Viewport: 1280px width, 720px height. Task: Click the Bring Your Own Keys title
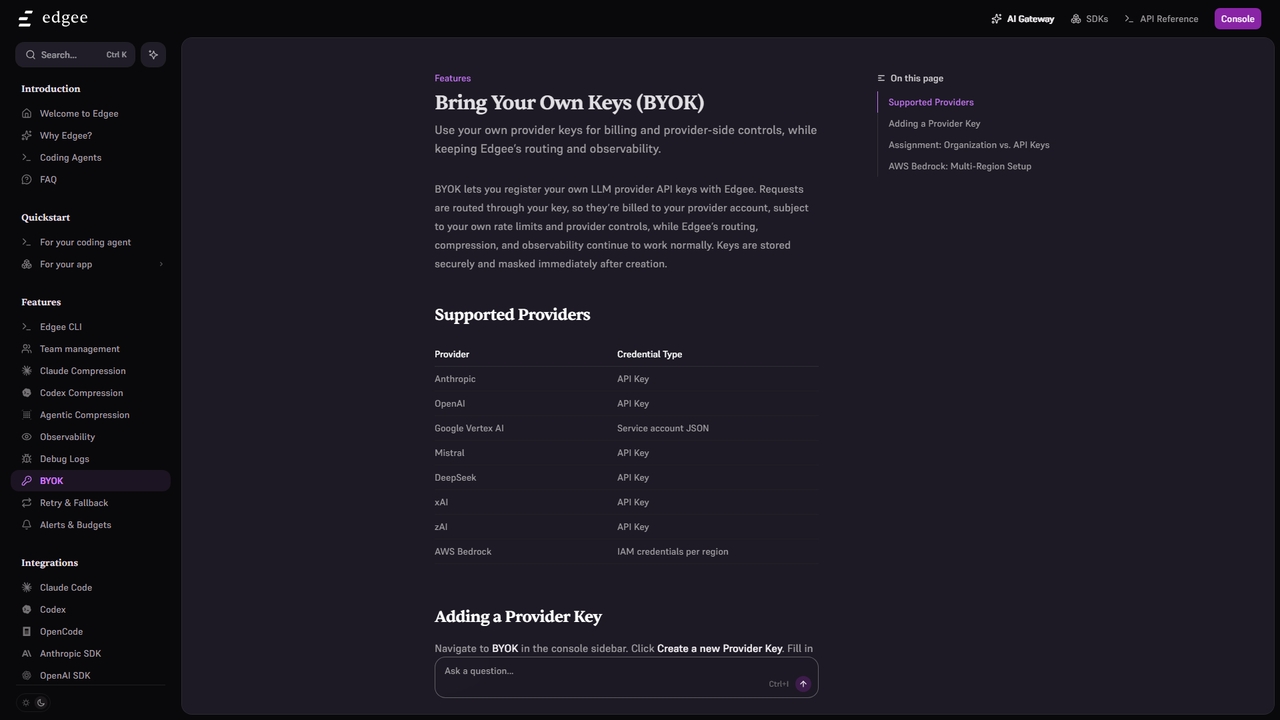[x=569, y=103]
